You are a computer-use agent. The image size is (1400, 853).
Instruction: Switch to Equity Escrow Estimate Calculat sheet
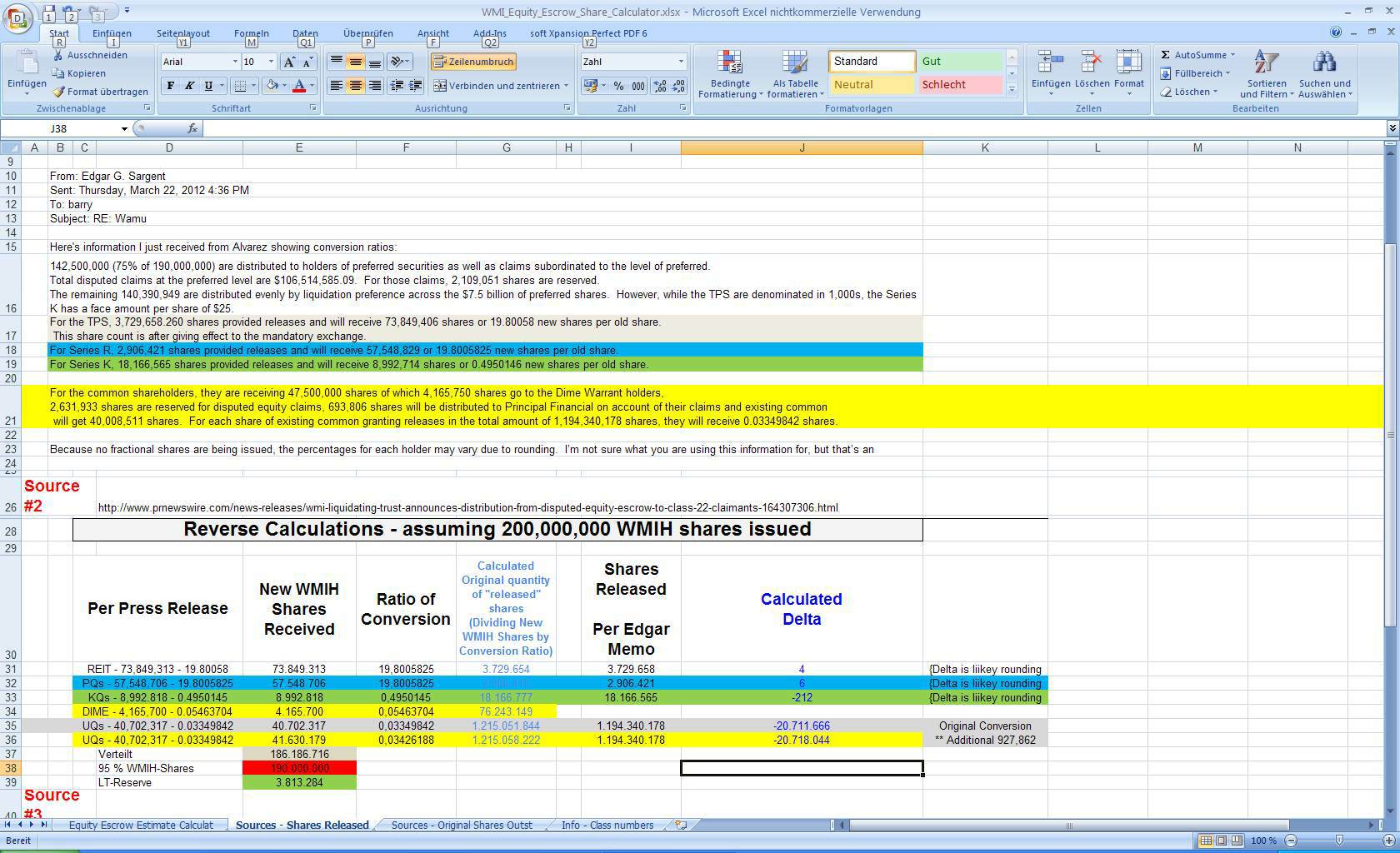(141, 825)
